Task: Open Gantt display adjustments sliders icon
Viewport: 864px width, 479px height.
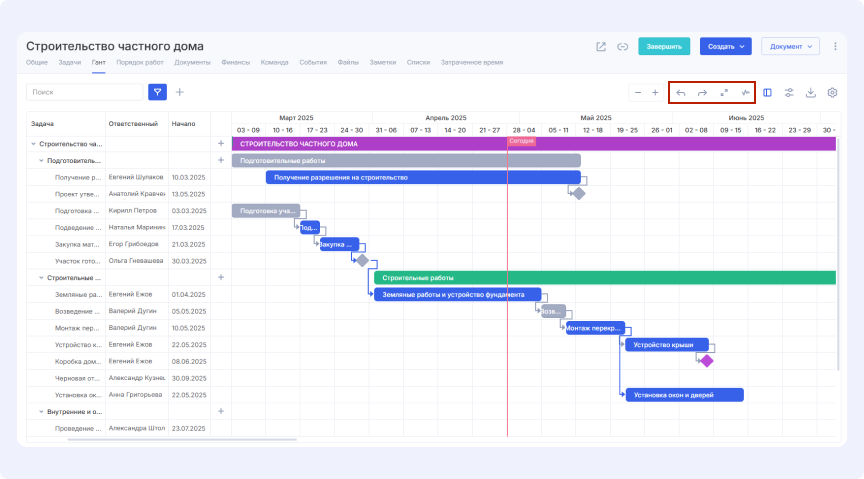Action: click(x=789, y=93)
